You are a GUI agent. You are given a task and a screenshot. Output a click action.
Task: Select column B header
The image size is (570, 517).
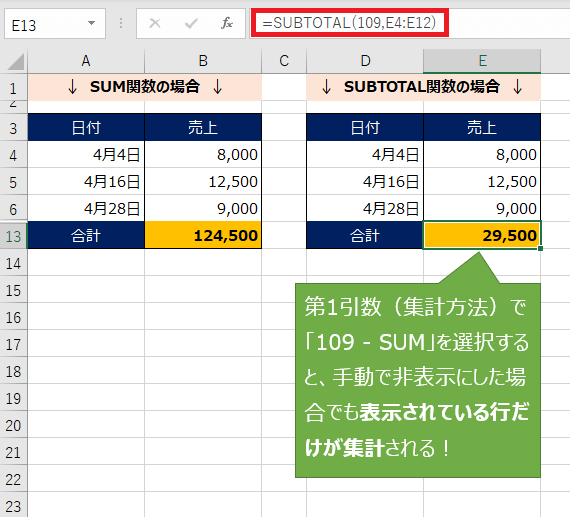coord(203,61)
